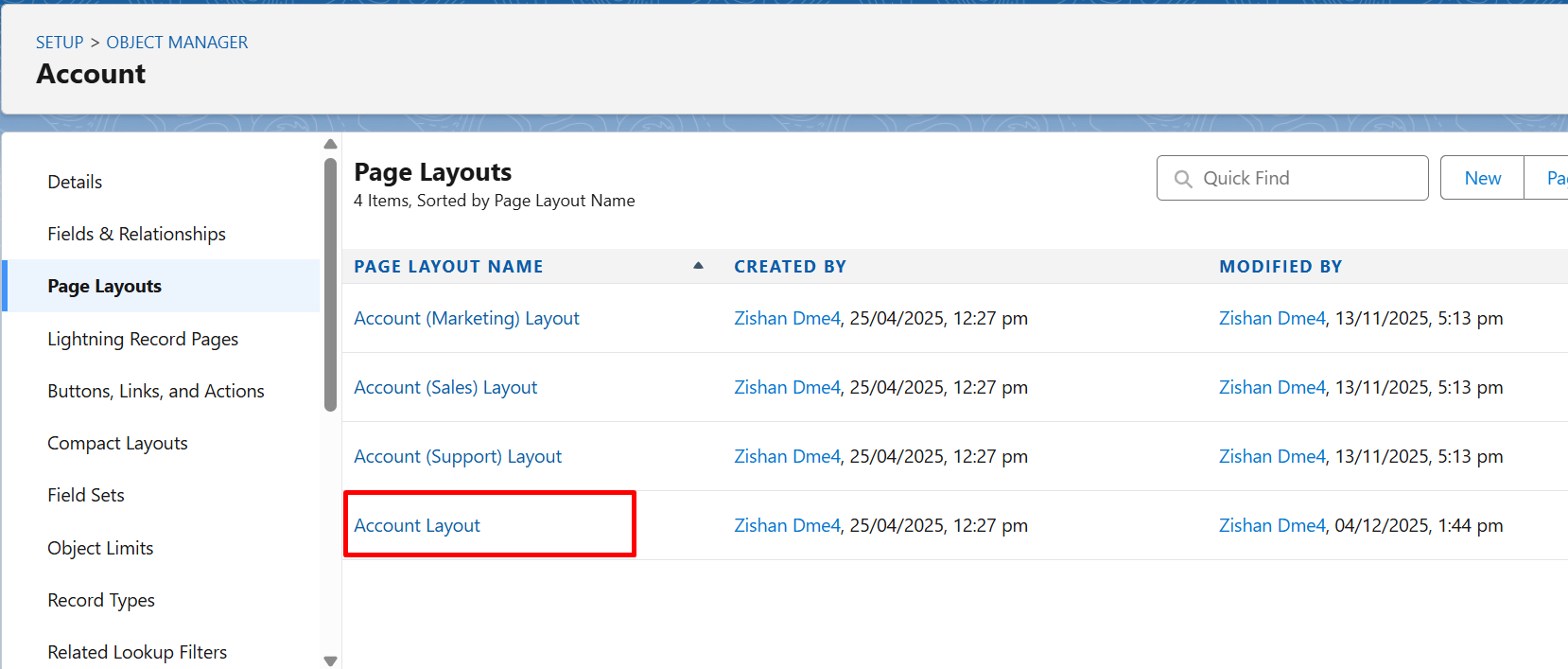The image size is (1568, 669).
Task: Open the Account (Support) Layout link
Action: [x=458, y=456]
